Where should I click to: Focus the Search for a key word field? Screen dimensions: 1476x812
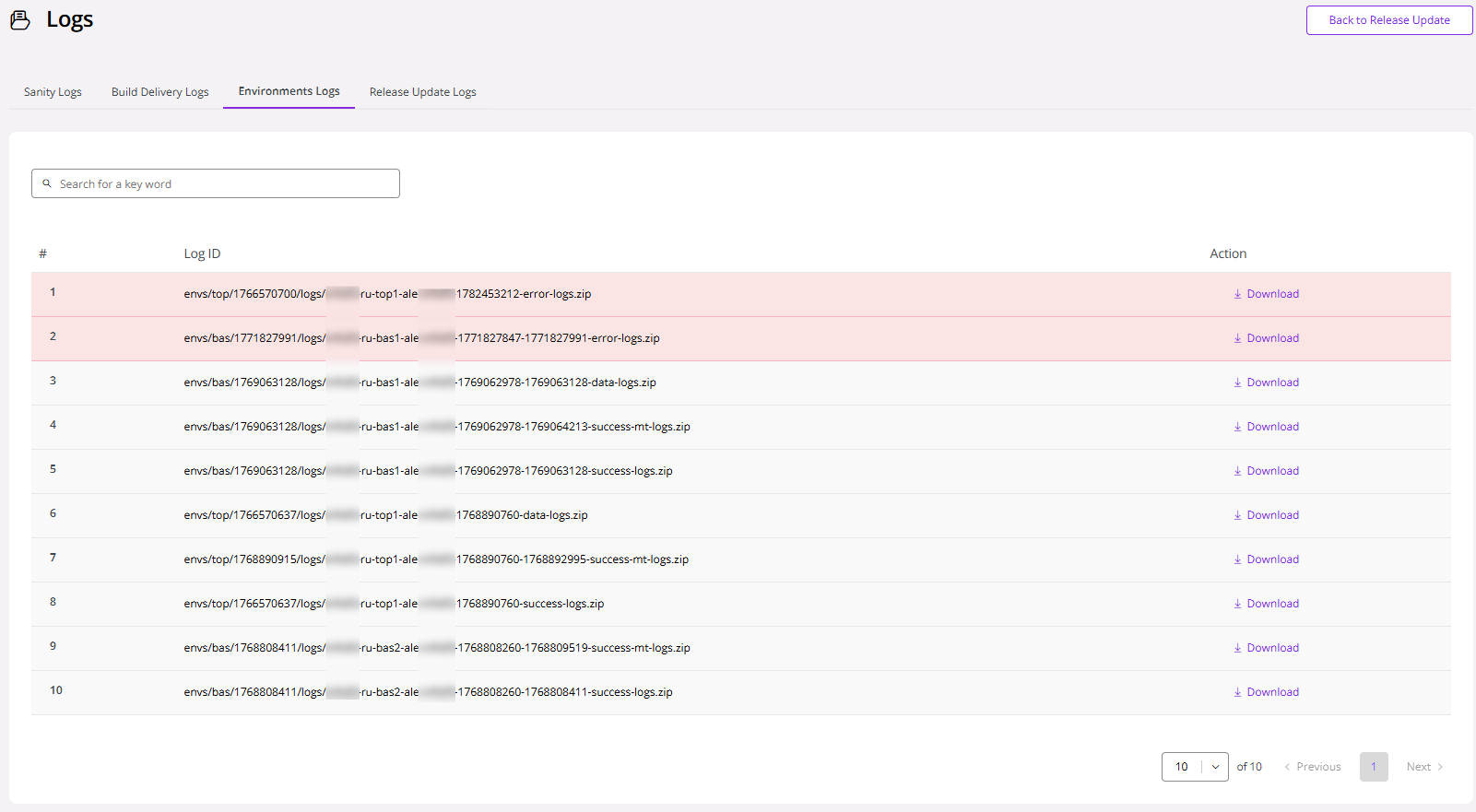click(x=216, y=183)
